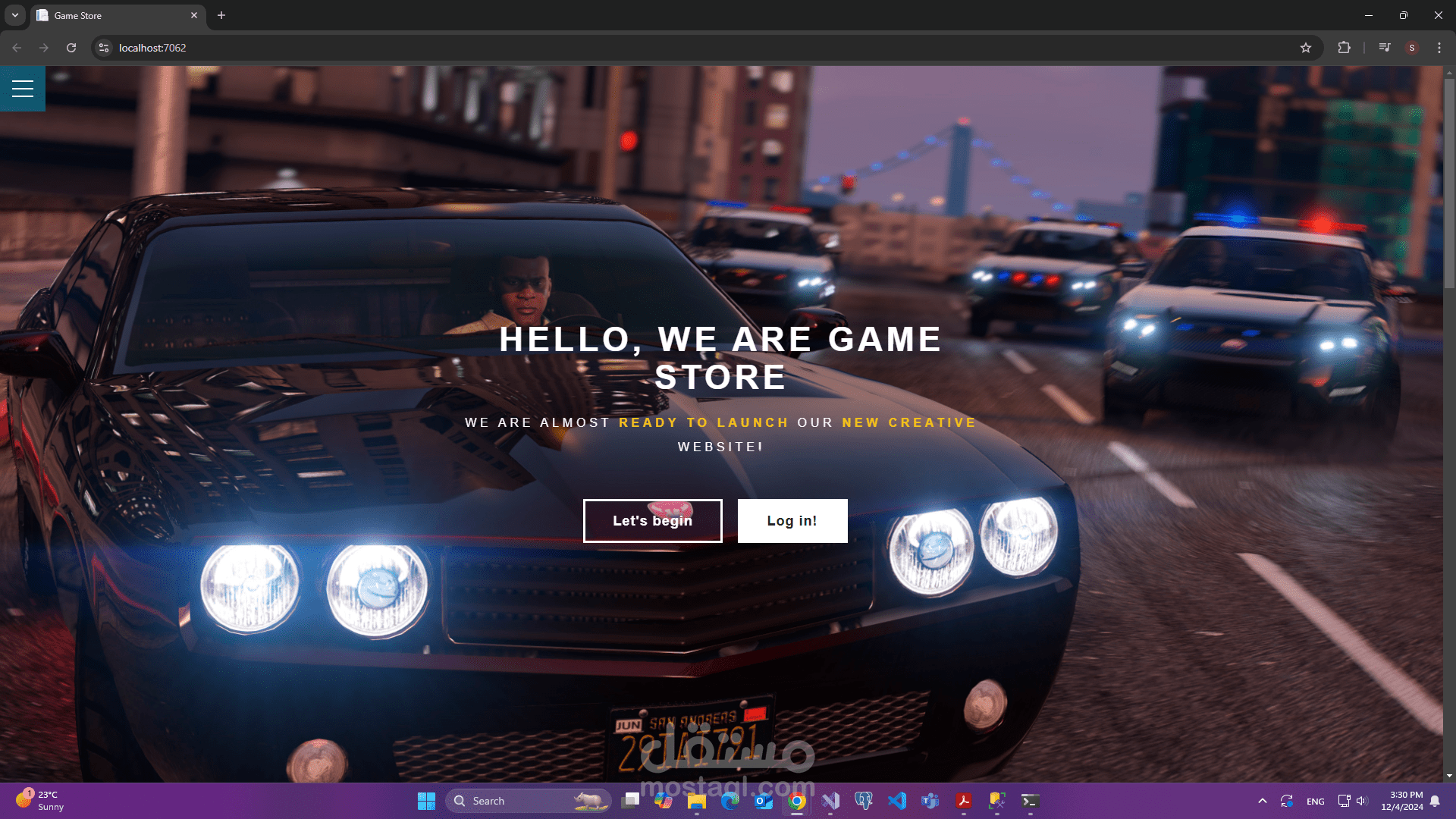The height and width of the screenshot is (819, 1456).
Task: View site information icon in address bar
Action: [x=104, y=48]
